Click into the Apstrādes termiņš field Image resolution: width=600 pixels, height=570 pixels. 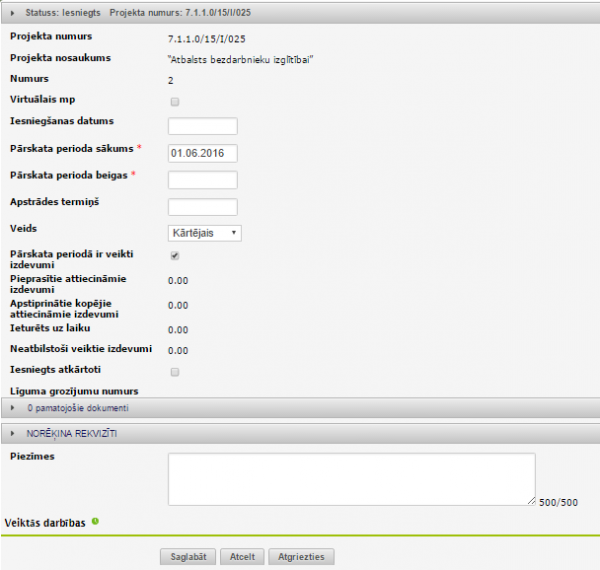click(202, 207)
